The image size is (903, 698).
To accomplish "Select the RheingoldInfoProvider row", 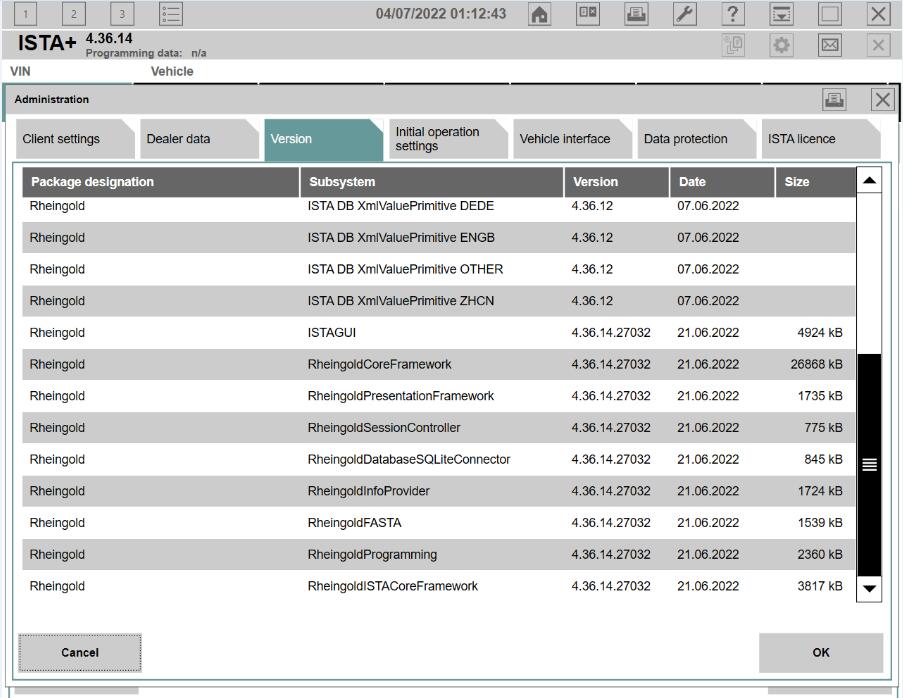I will pyautogui.click(x=439, y=491).
